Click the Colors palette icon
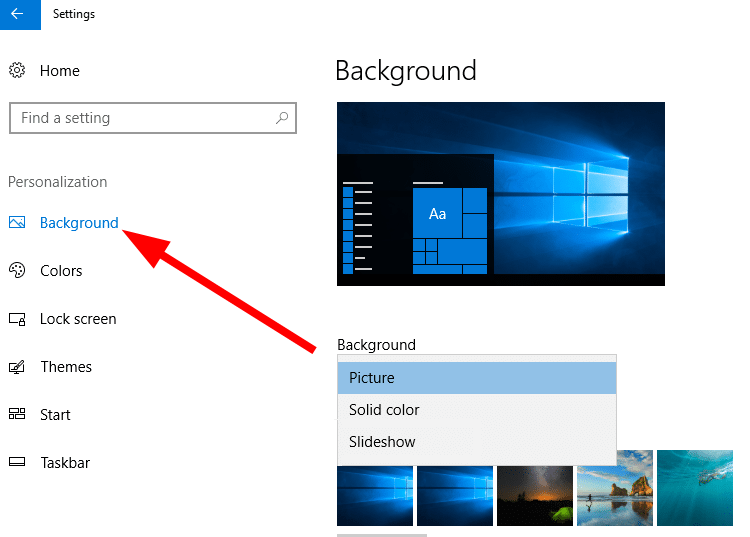The image size is (750, 537). click(x=17, y=270)
